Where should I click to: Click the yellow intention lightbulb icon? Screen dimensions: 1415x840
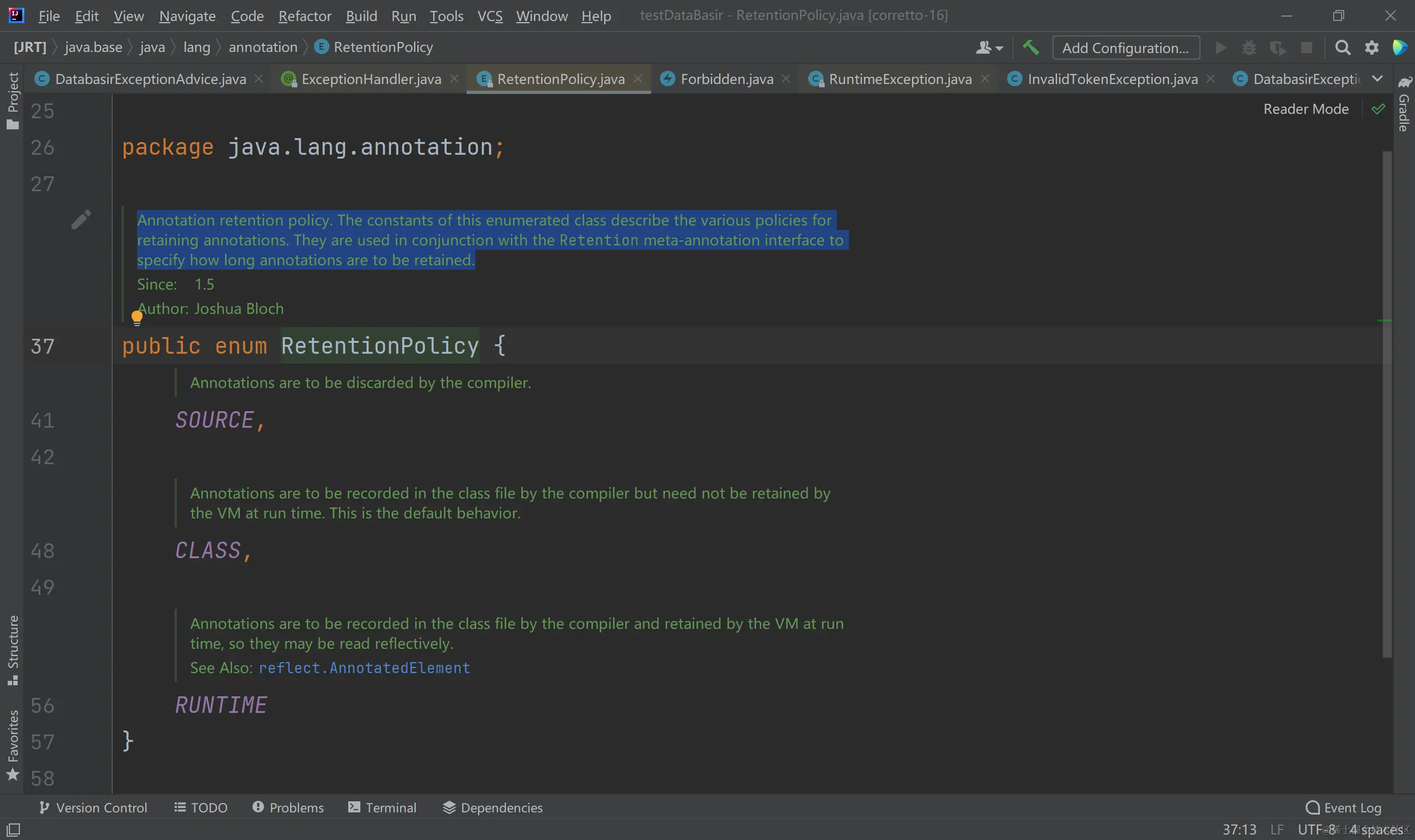[137, 318]
